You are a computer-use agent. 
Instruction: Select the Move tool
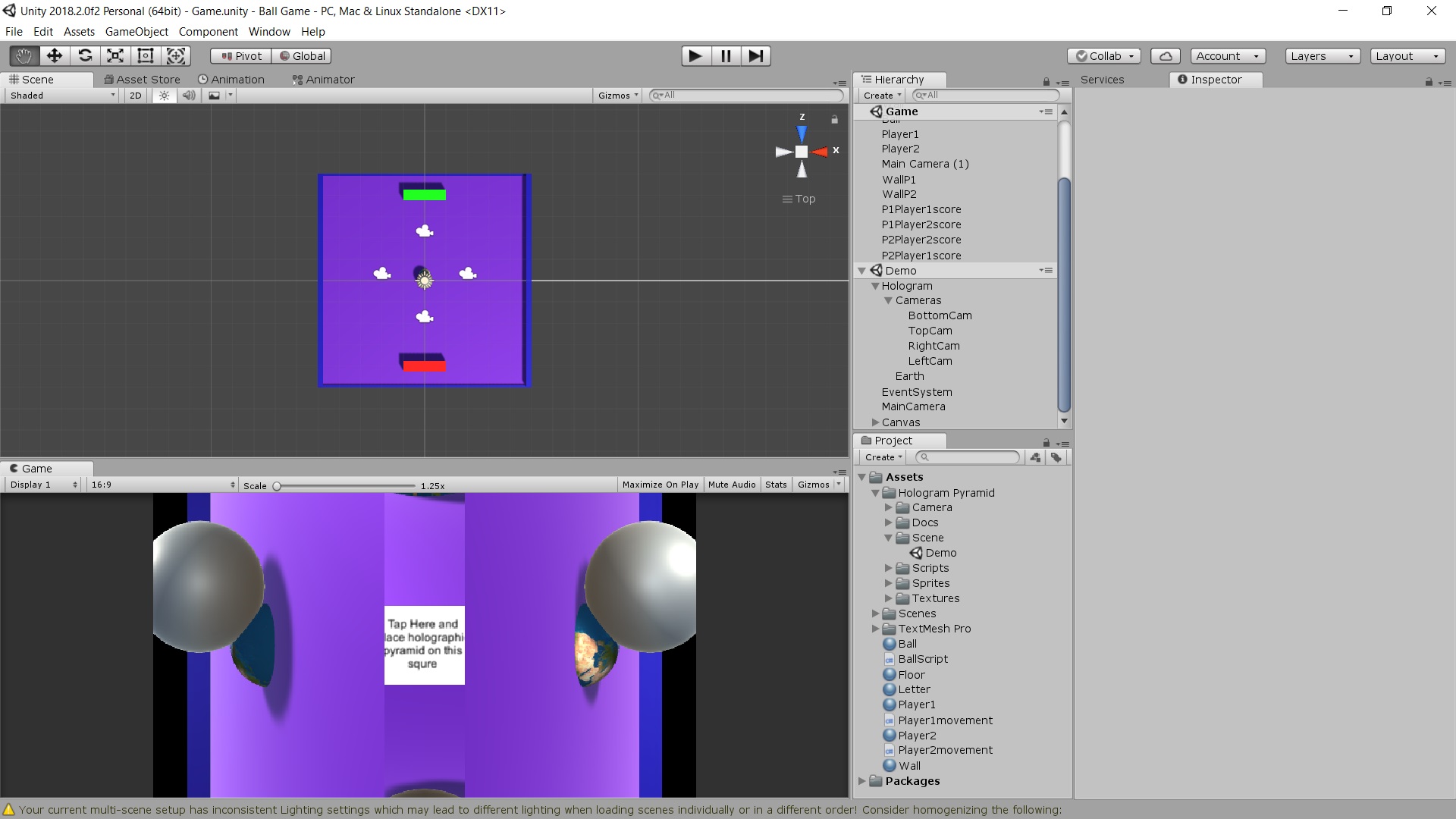[x=54, y=55]
